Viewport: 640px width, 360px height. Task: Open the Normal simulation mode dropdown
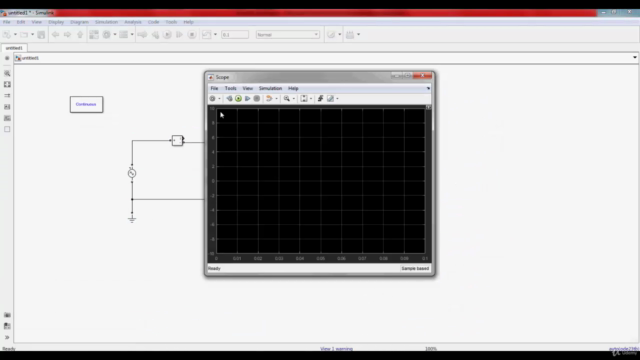288,35
